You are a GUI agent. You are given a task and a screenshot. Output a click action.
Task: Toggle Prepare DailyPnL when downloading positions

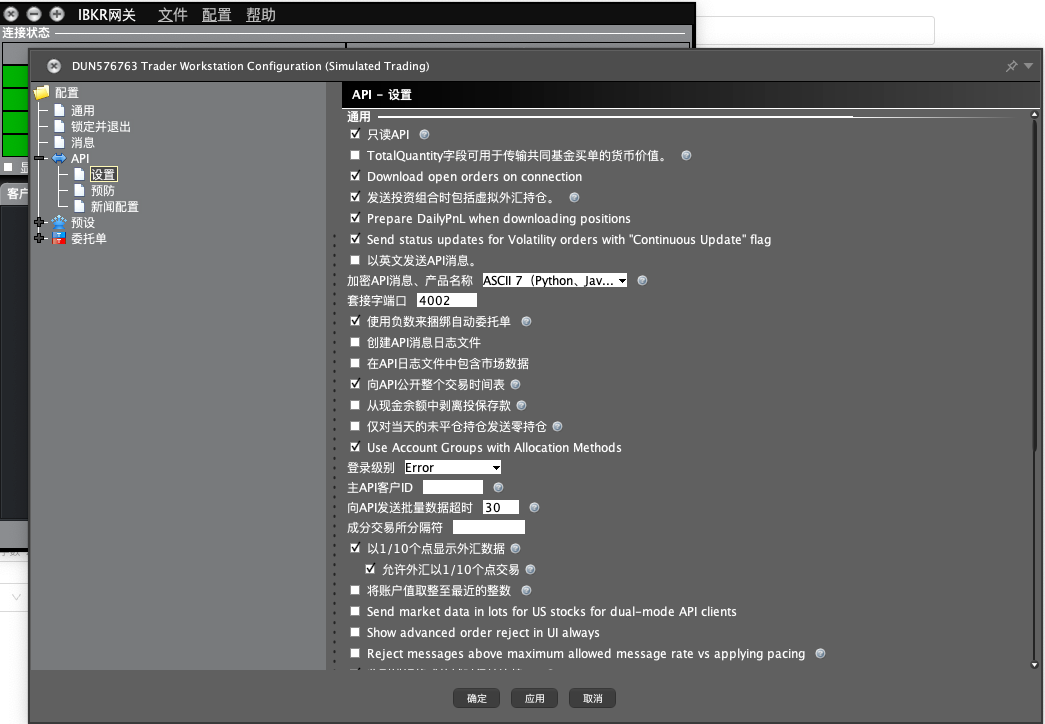point(355,218)
